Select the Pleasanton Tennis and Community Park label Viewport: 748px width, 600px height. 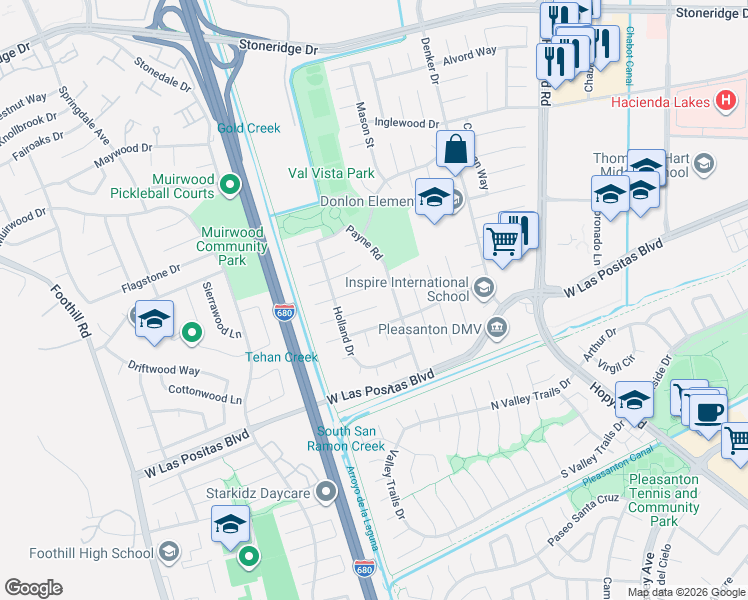pyautogui.click(x=664, y=500)
